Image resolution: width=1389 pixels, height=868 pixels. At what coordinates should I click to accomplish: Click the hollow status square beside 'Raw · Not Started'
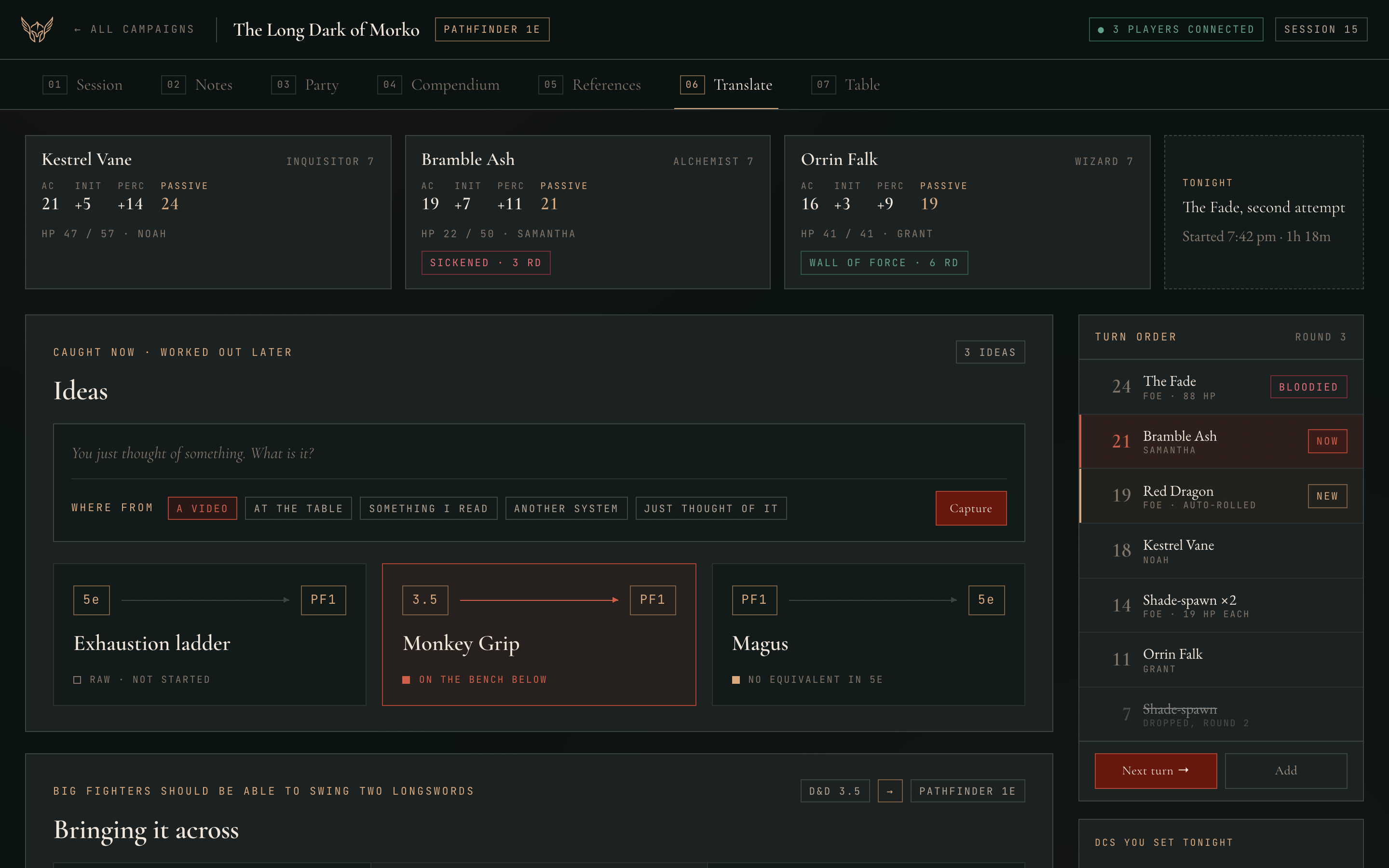point(78,680)
